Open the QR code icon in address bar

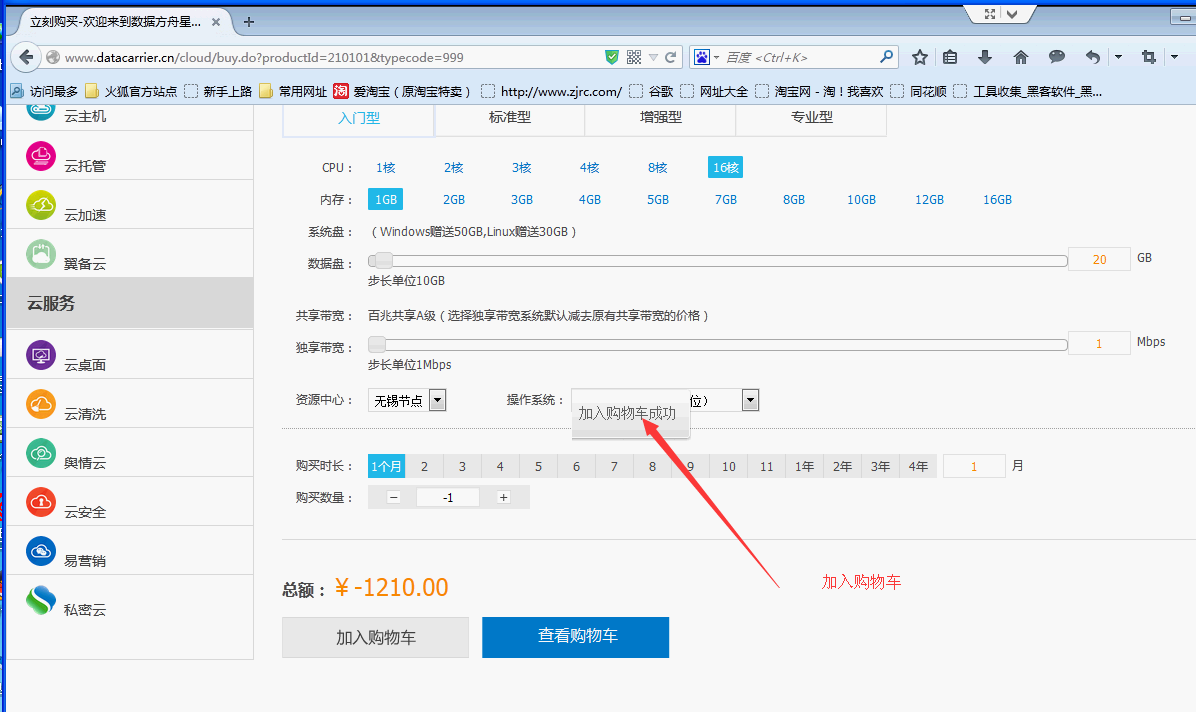coord(634,57)
